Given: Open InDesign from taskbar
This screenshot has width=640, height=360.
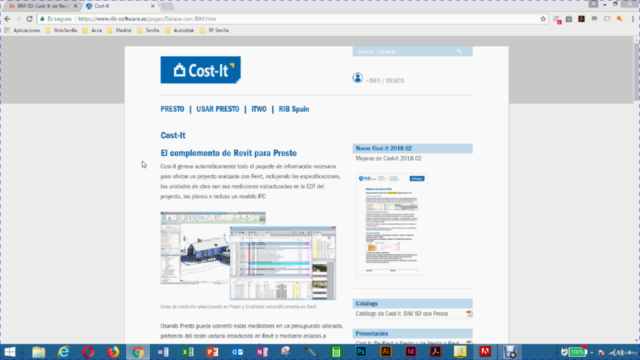Looking at the screenshot, I should point(411,352).
